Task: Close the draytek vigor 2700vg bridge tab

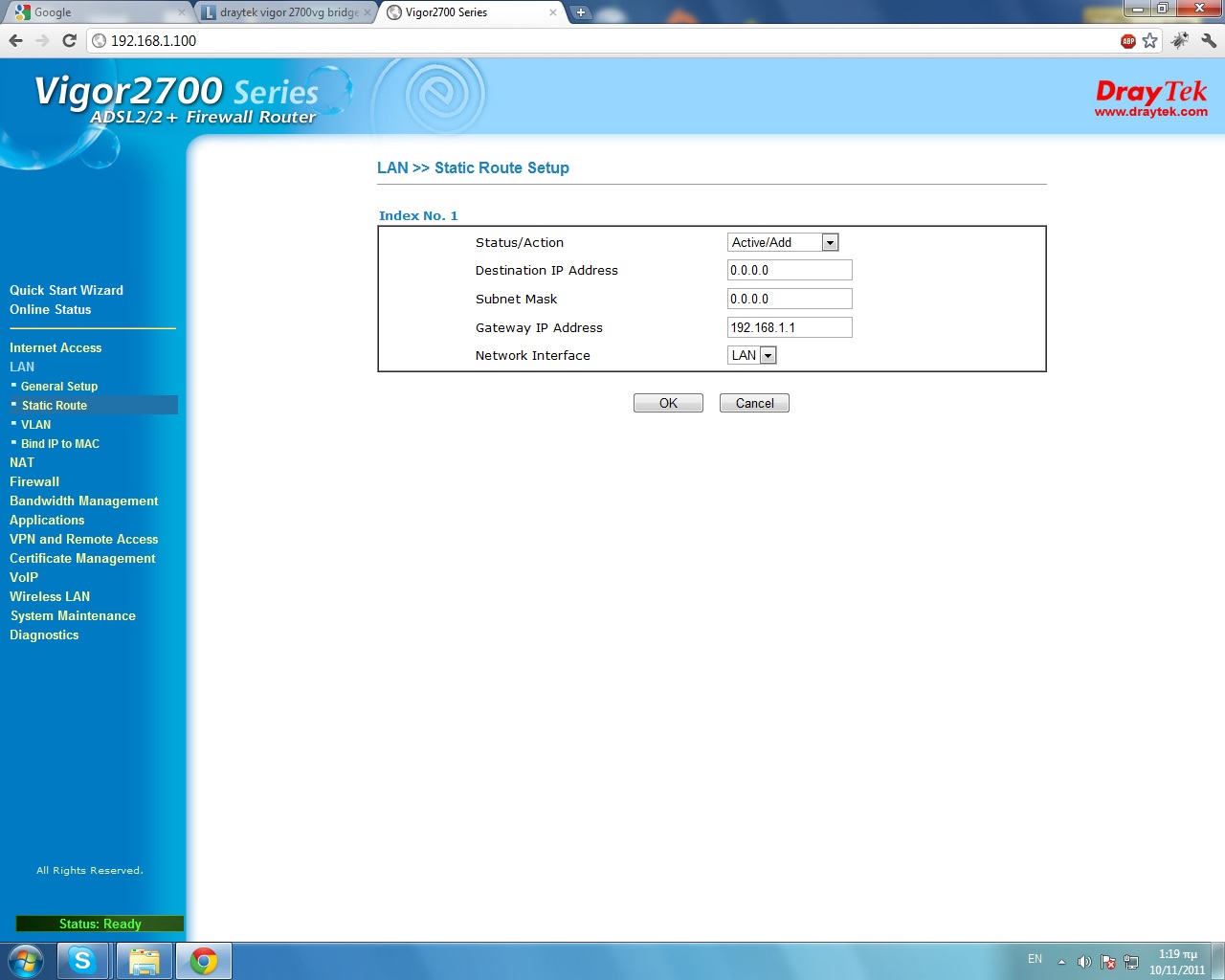Action: [367, 12]
